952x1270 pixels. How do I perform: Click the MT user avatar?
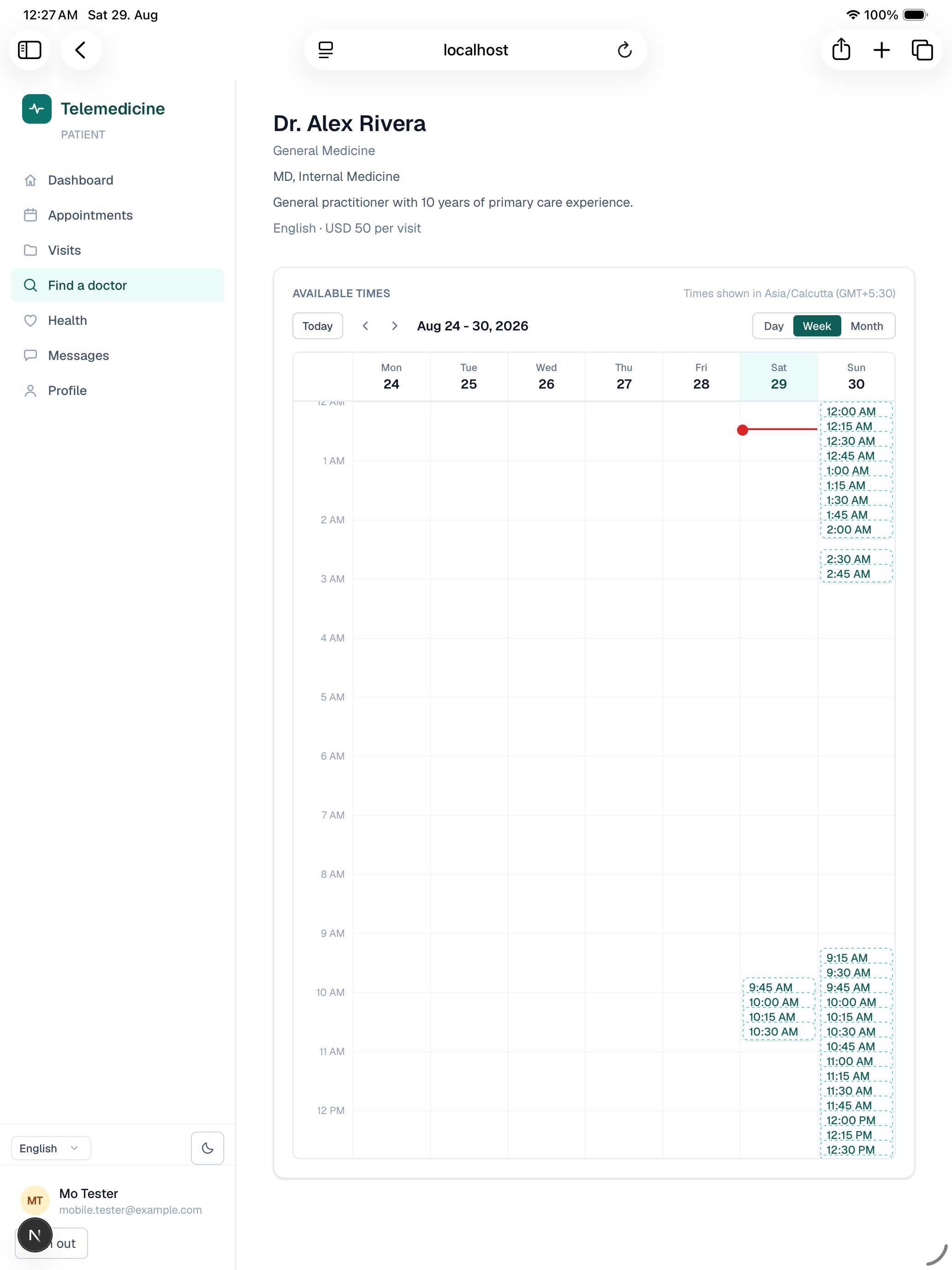point(35,1200)
